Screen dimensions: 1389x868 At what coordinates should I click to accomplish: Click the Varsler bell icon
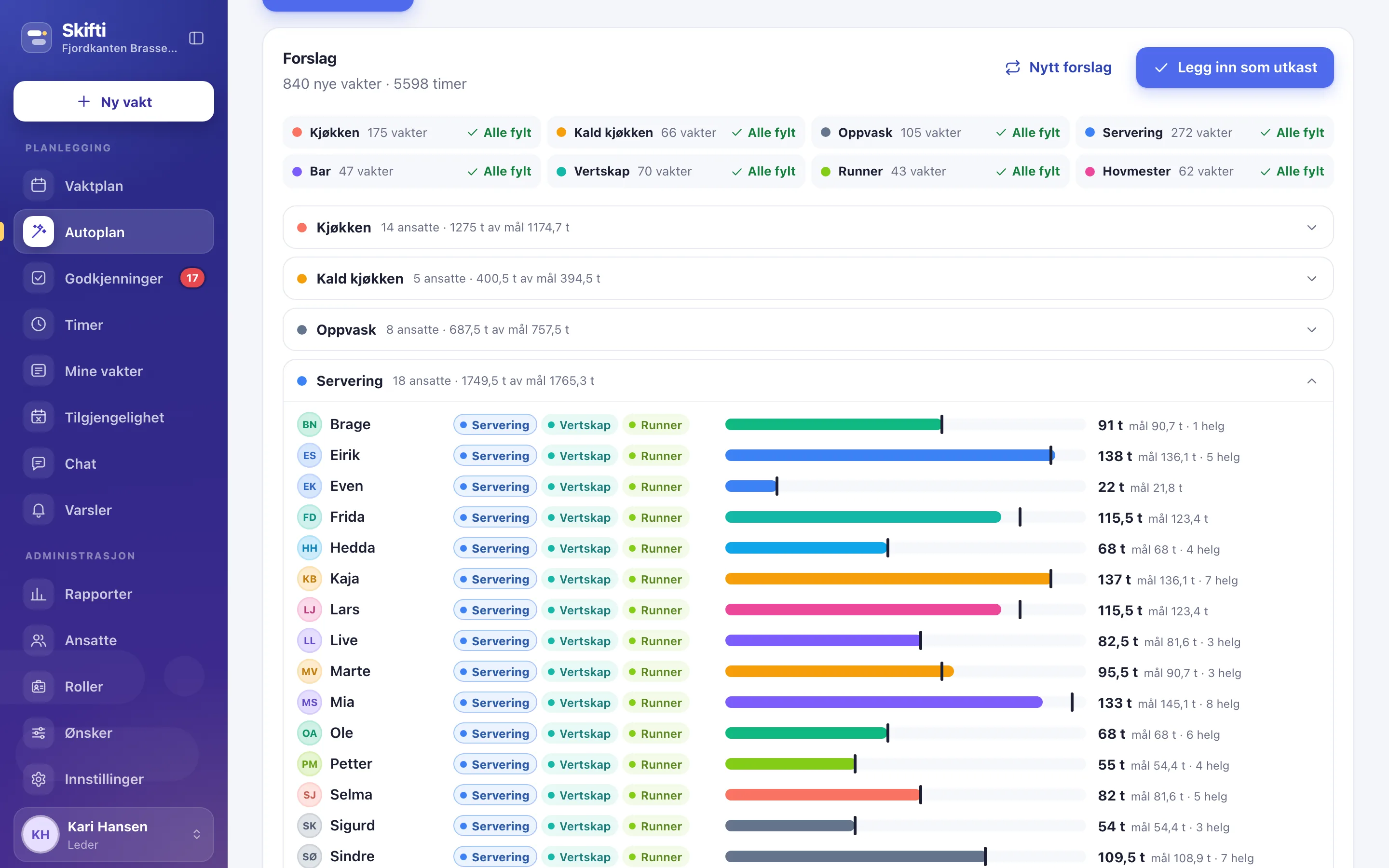pyautogui.click(x=39, y=510)
